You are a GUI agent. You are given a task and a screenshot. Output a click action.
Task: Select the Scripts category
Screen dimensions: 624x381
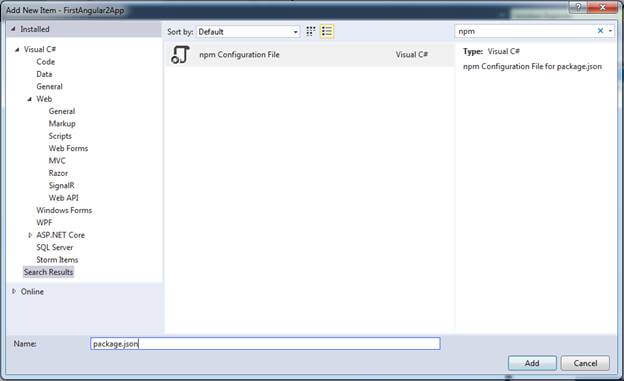coord(60,136)
